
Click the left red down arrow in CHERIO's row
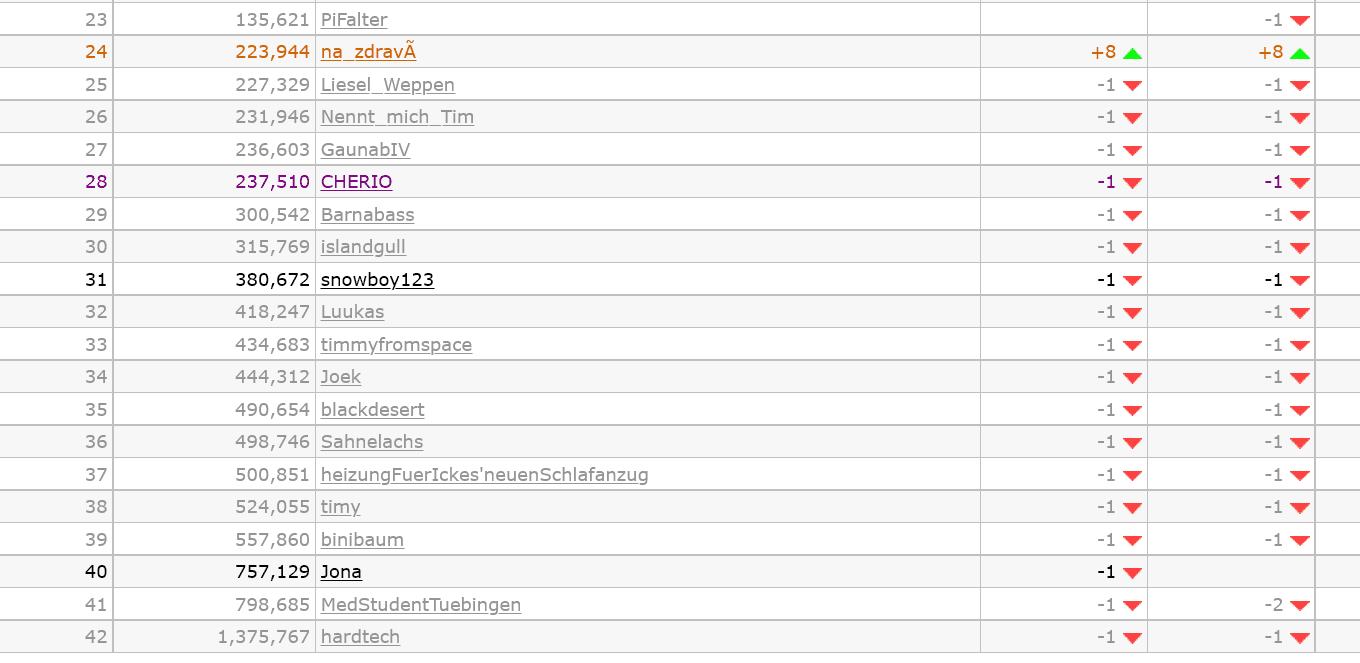[1132, 183]
